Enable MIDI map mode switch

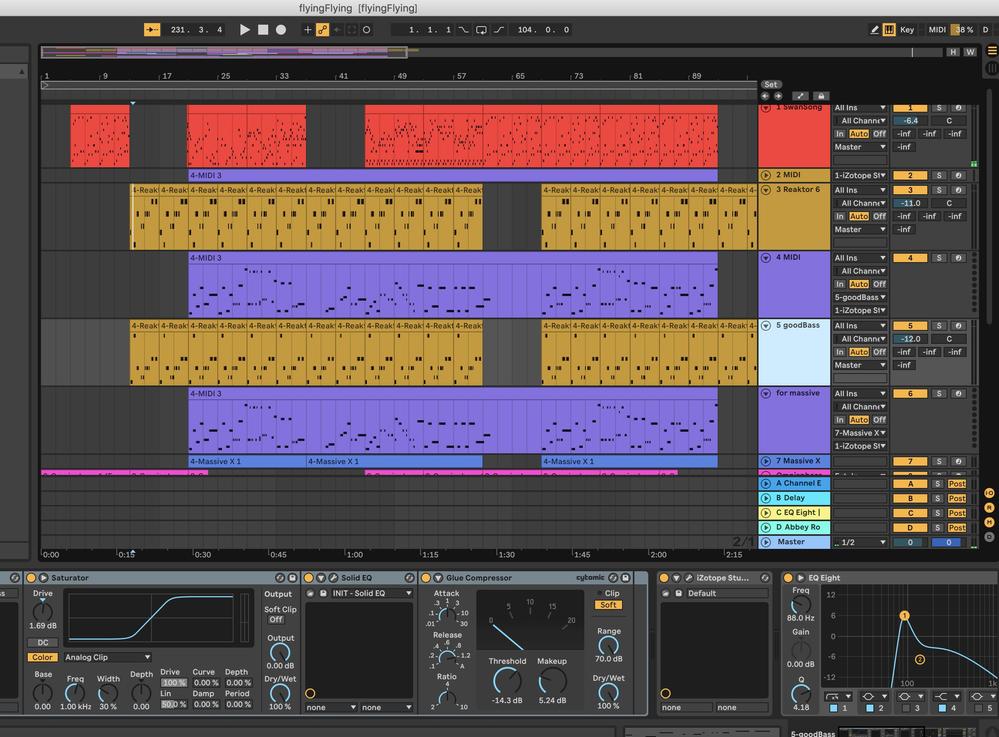click(937, 29)
